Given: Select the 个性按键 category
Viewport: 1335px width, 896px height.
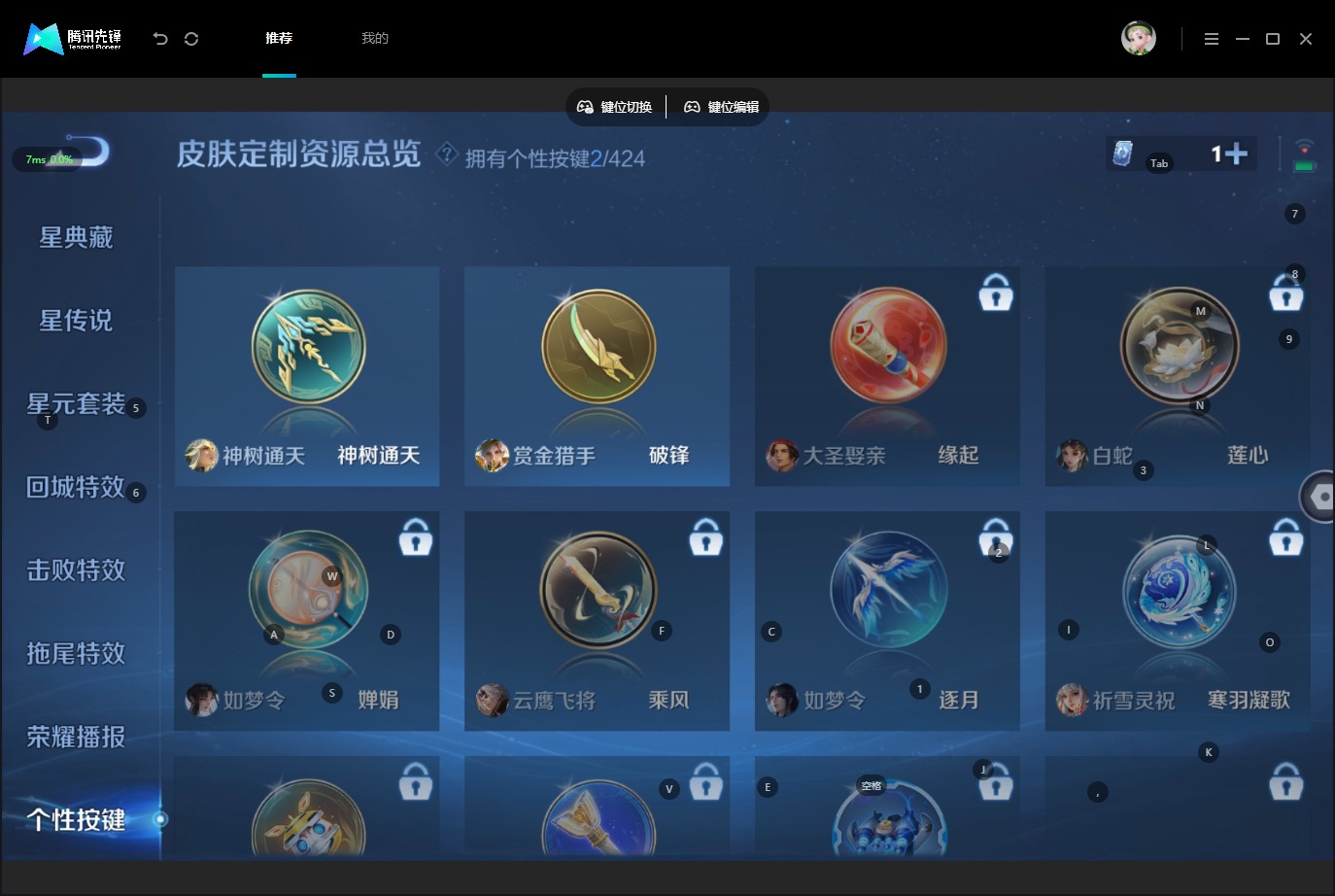Looking at the screenshot, I should [76, 820].
